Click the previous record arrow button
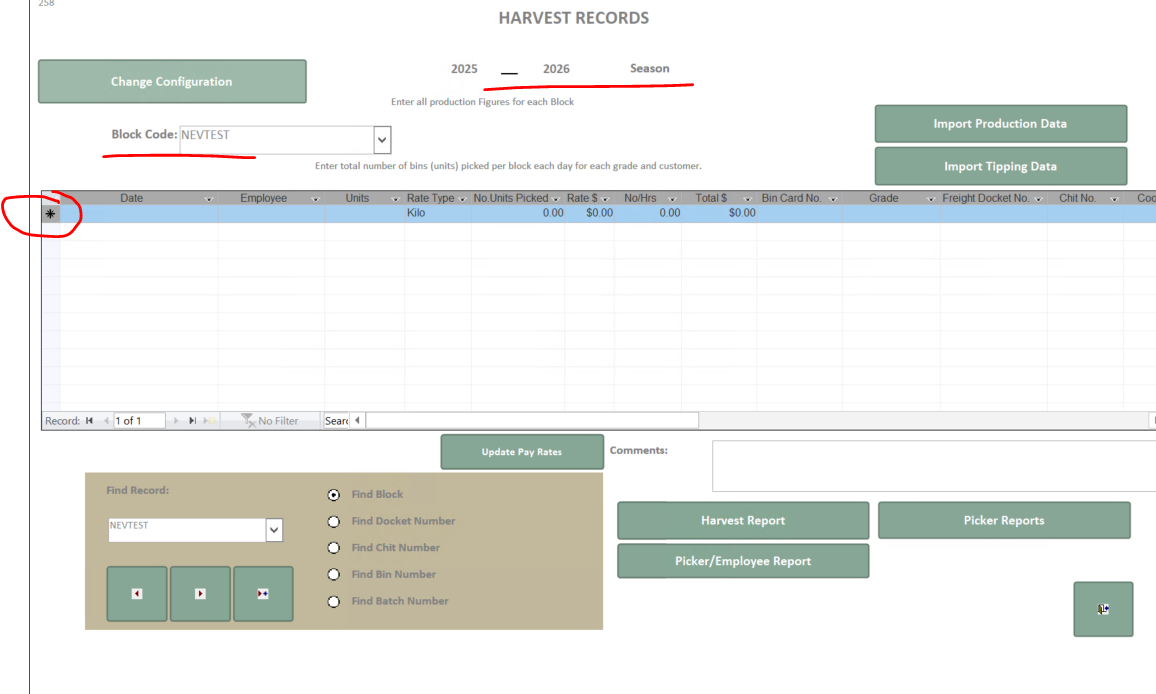 (137, 594)
